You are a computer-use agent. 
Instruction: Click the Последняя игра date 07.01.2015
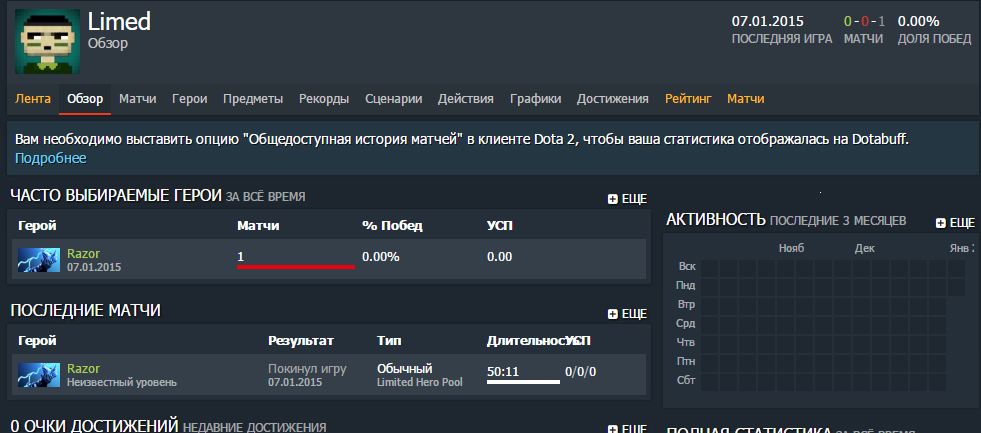point(768,21)
